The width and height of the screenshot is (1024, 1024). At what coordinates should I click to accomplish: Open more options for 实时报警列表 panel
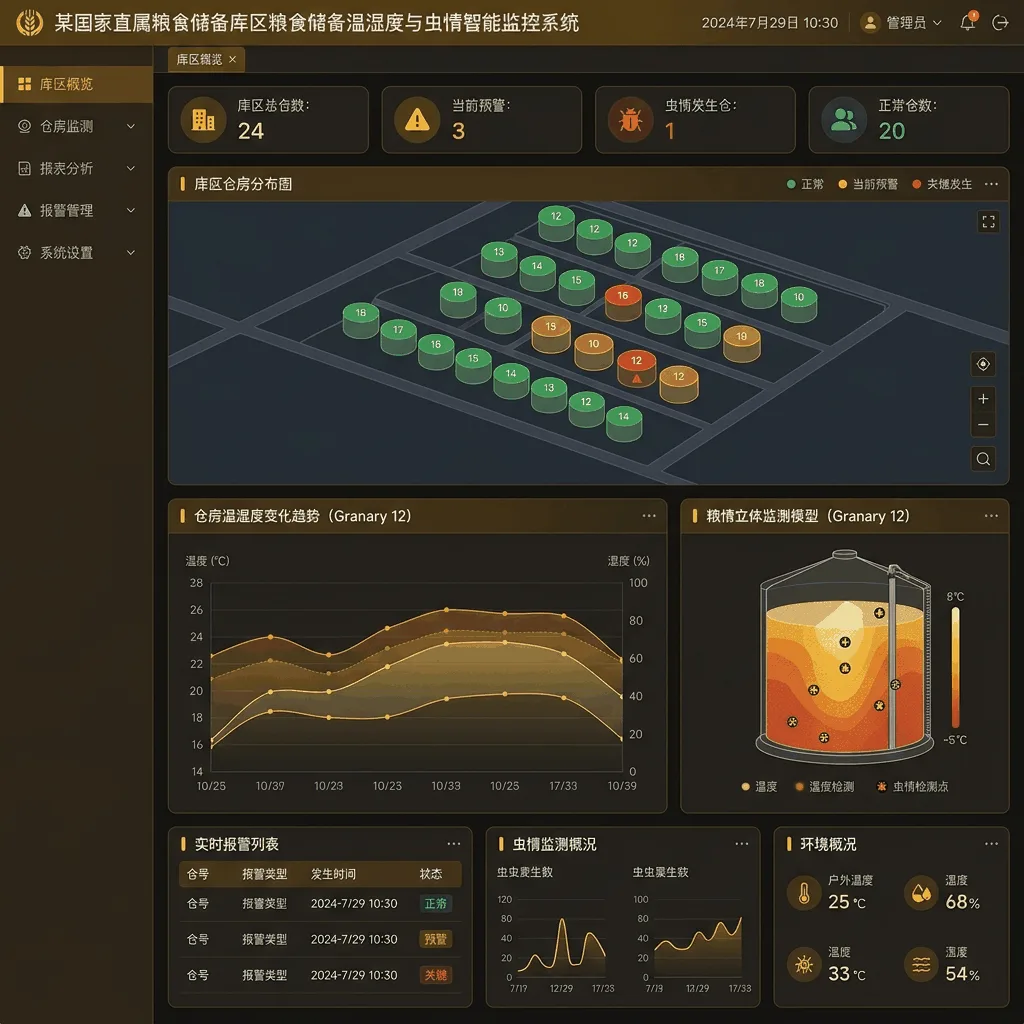[x=454, y=844]
